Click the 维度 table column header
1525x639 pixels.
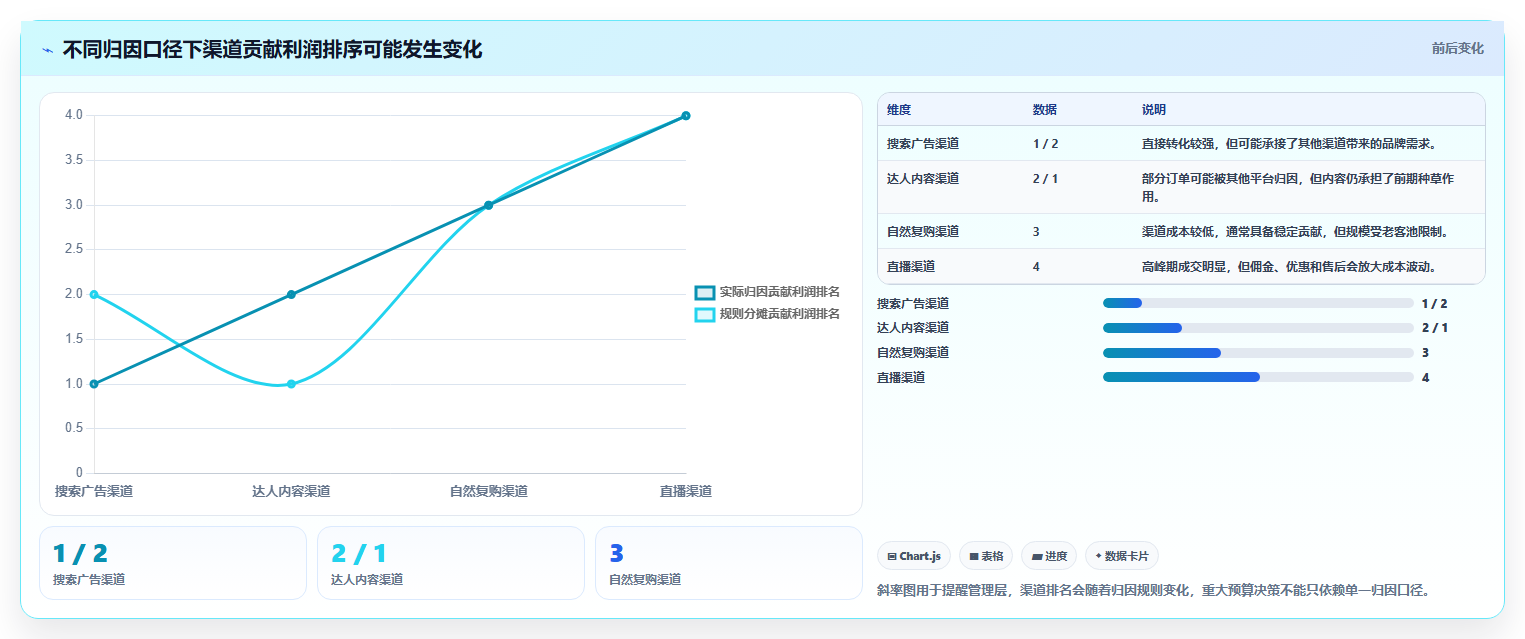pyautogui.click(x=899, y=110)
